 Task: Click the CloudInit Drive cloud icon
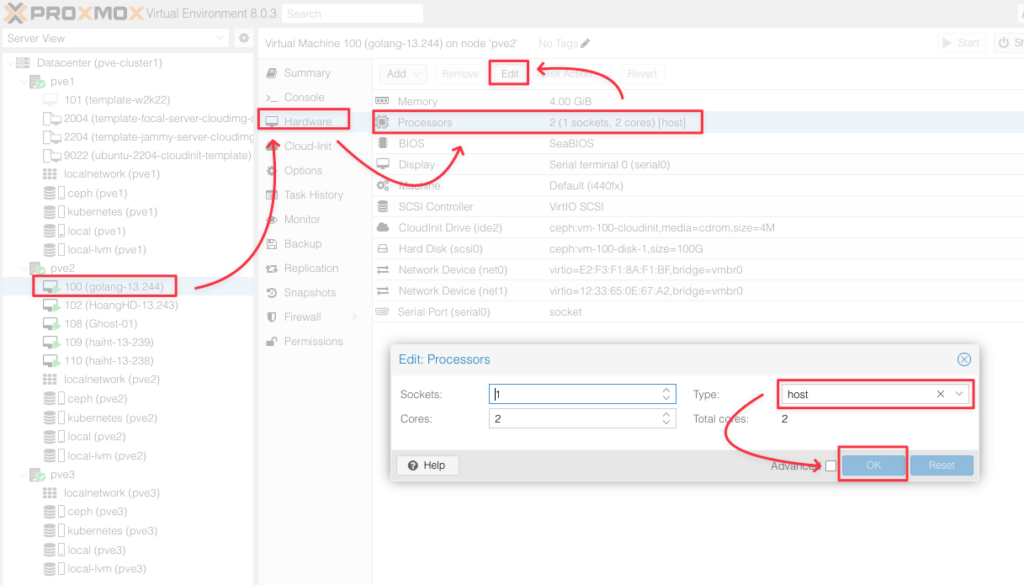[x=383, y=227]
